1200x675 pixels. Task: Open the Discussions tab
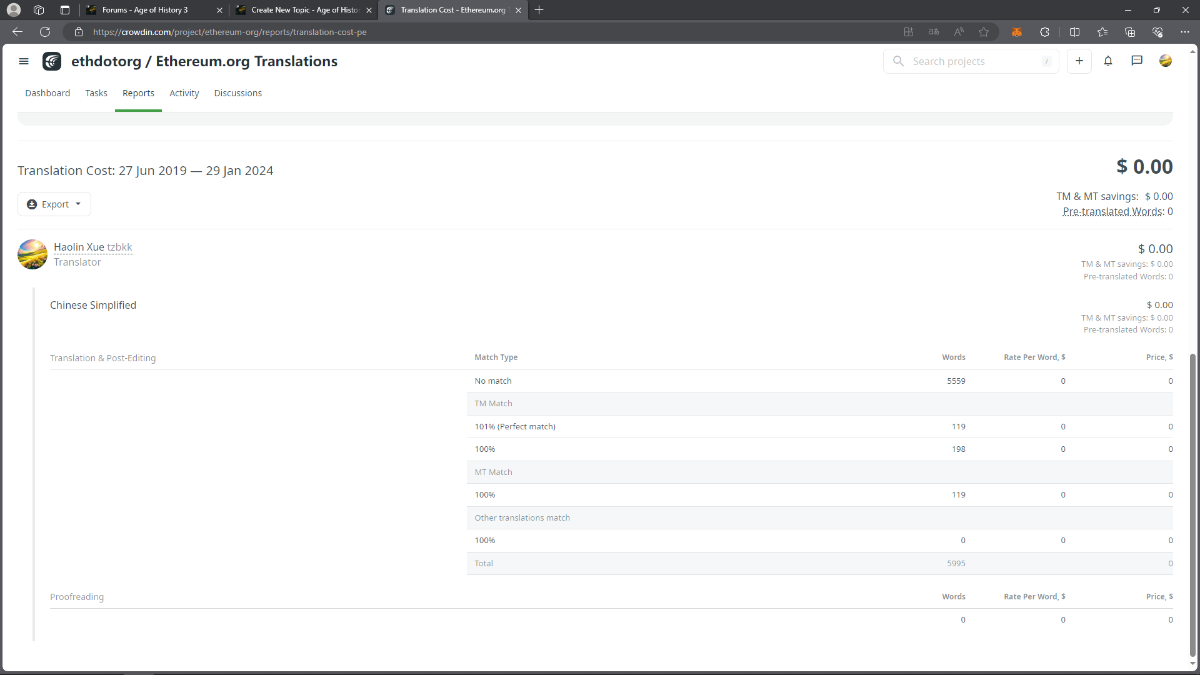(238, 93)
